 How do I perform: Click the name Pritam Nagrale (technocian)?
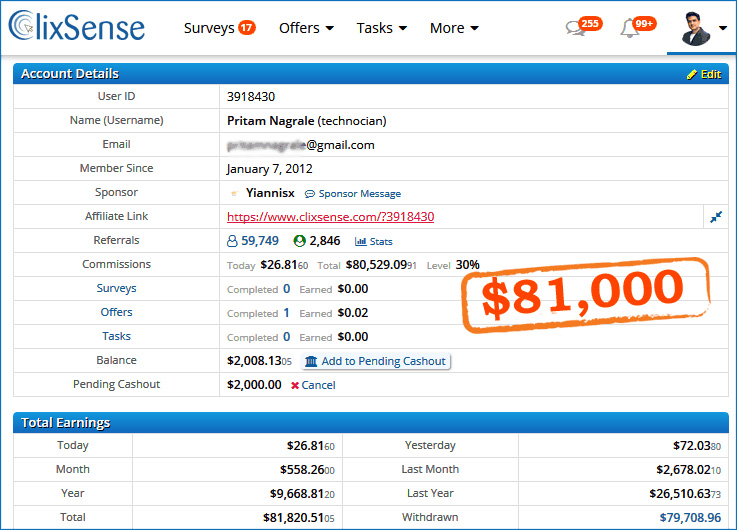pyautogui.click(x=306, y=121)
